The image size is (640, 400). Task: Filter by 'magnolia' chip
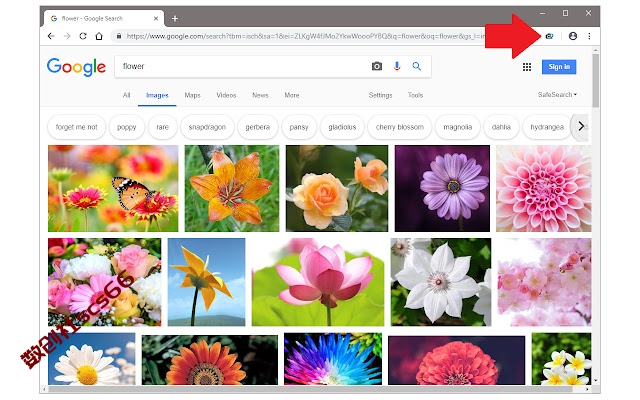tap(458, 127)
